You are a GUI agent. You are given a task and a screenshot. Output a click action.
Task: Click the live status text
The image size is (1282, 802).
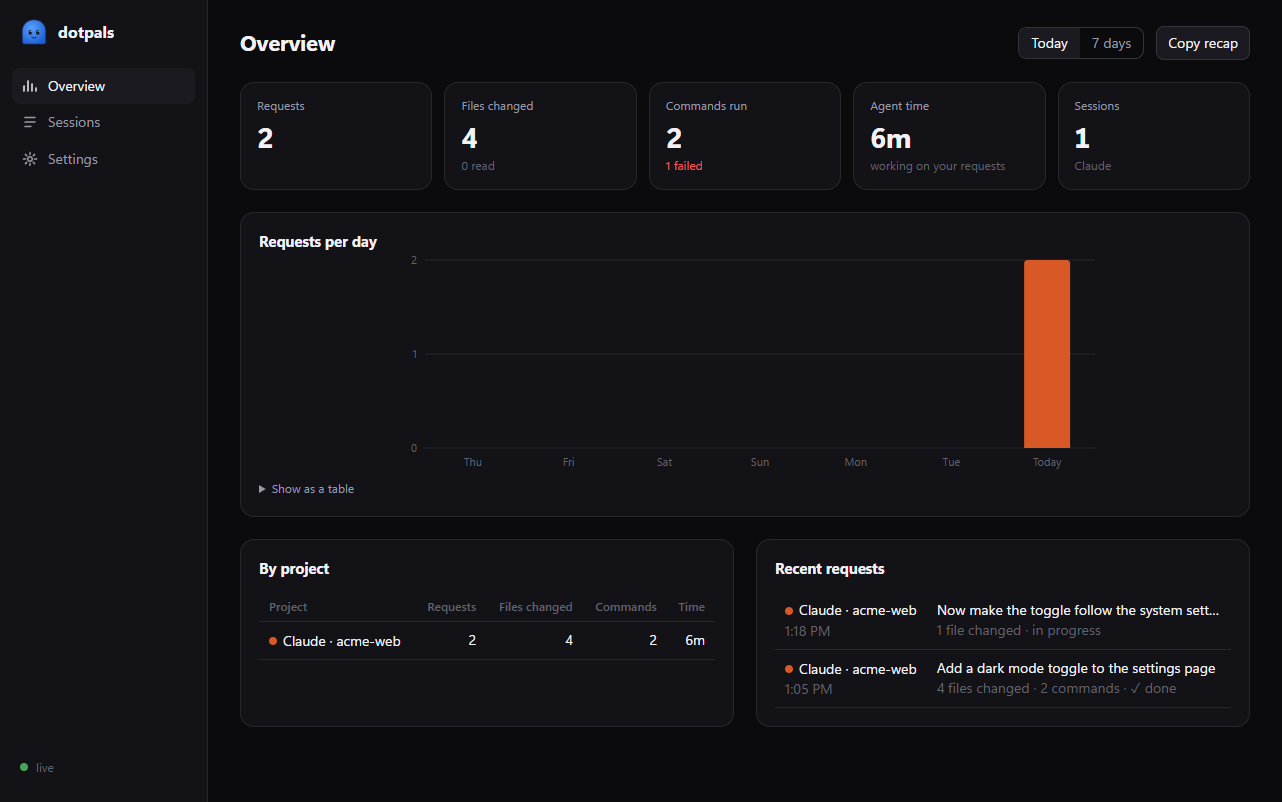45,768
